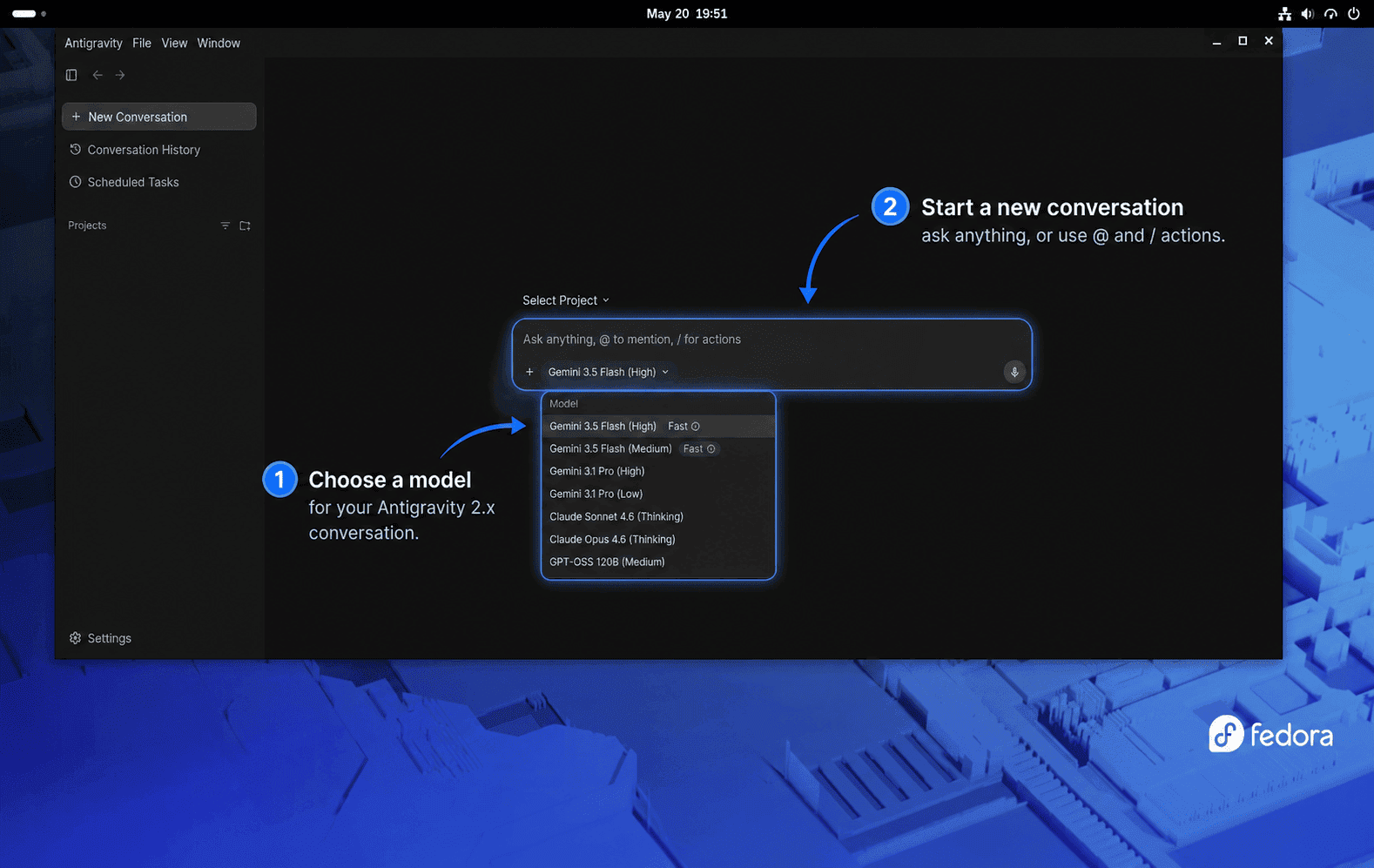Select Gemini 3.5 Flash (High) from model list
The width and height of the screenshot is (1374, 868).
coord(658,427)
